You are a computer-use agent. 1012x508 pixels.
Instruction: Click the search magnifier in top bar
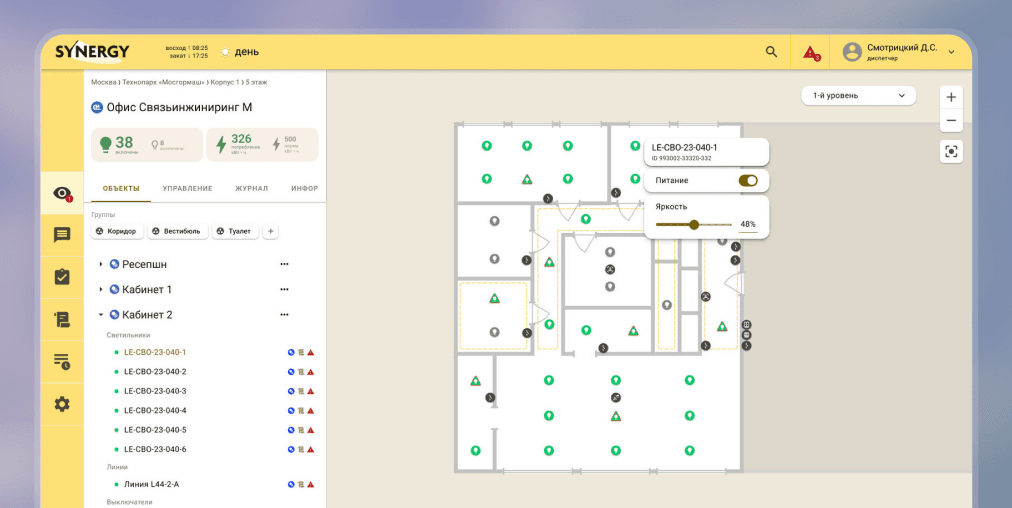click(771, 52)
